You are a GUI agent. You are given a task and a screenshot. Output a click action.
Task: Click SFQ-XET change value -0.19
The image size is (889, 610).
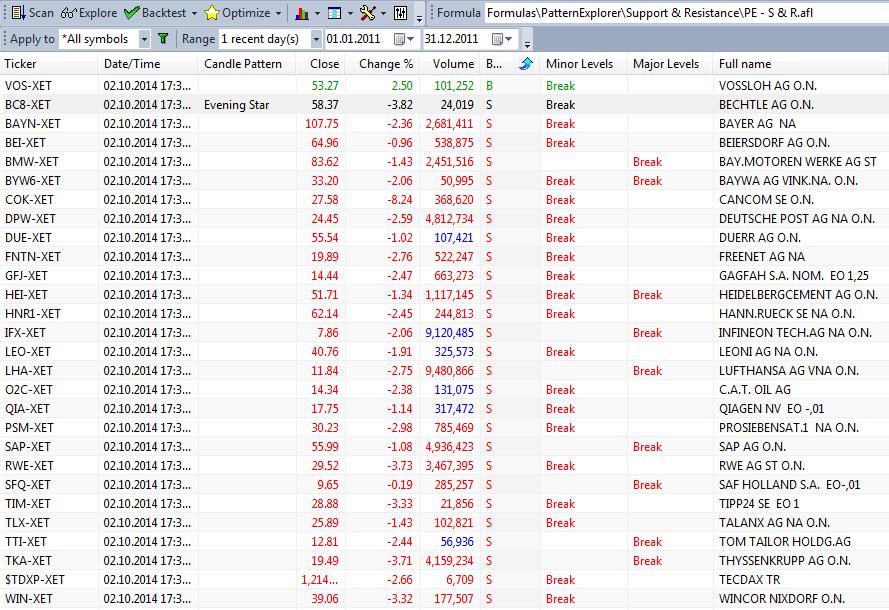[x=400, y=485]
